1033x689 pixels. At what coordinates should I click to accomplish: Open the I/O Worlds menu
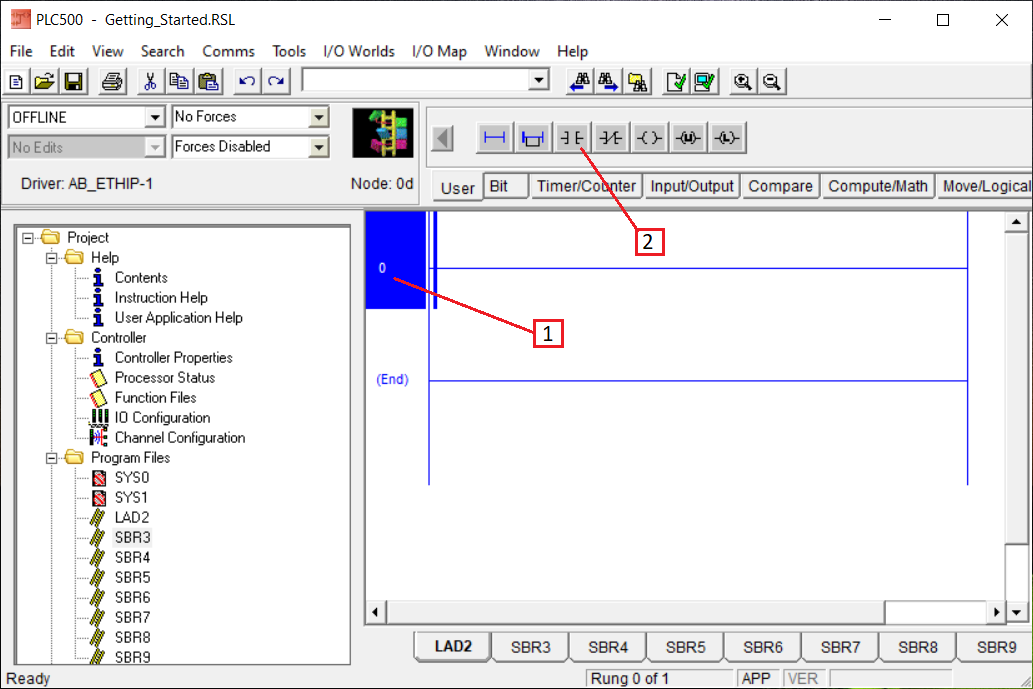pos(358,51)
